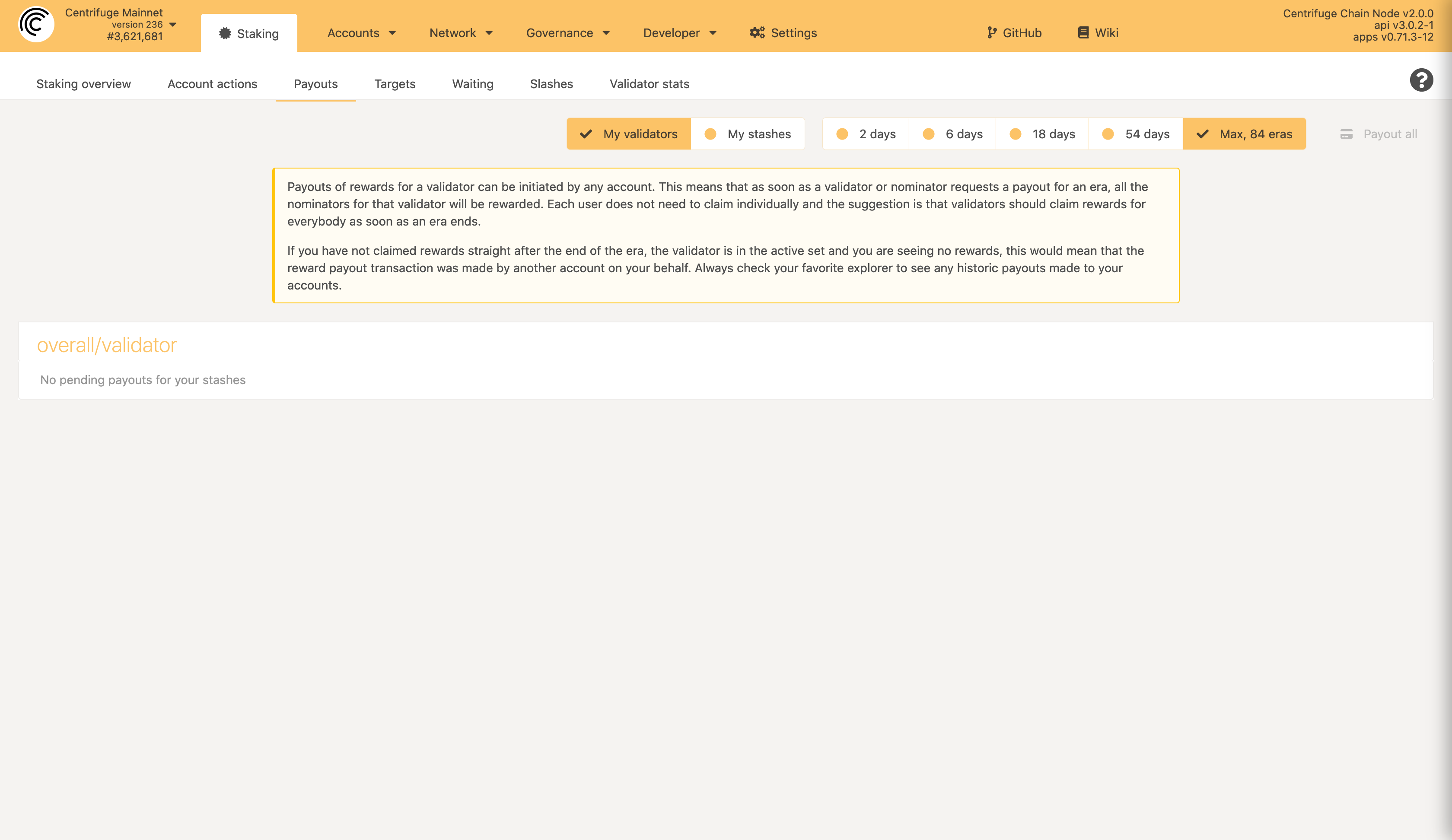The image size is (1452, 840).
Task: Click the Payout all button
Action: pos(1378,134)
